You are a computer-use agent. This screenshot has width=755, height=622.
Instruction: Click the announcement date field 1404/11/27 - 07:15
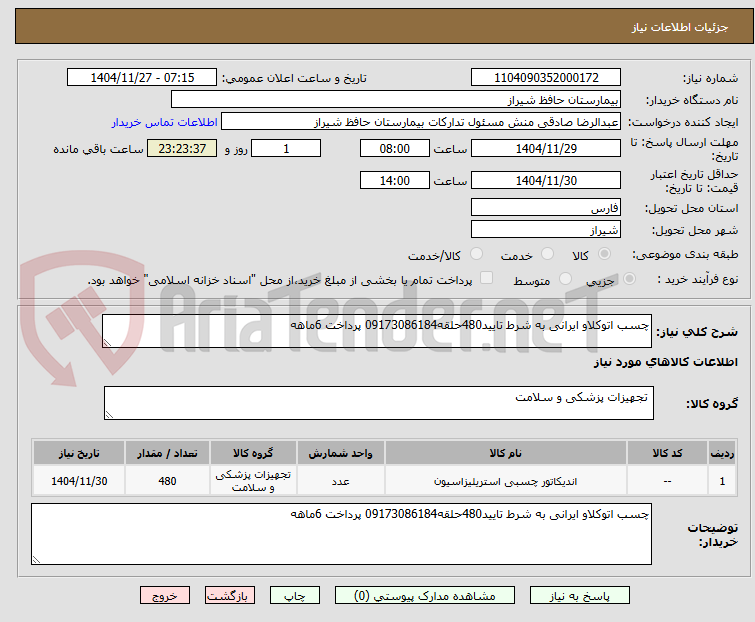point(142,78)
